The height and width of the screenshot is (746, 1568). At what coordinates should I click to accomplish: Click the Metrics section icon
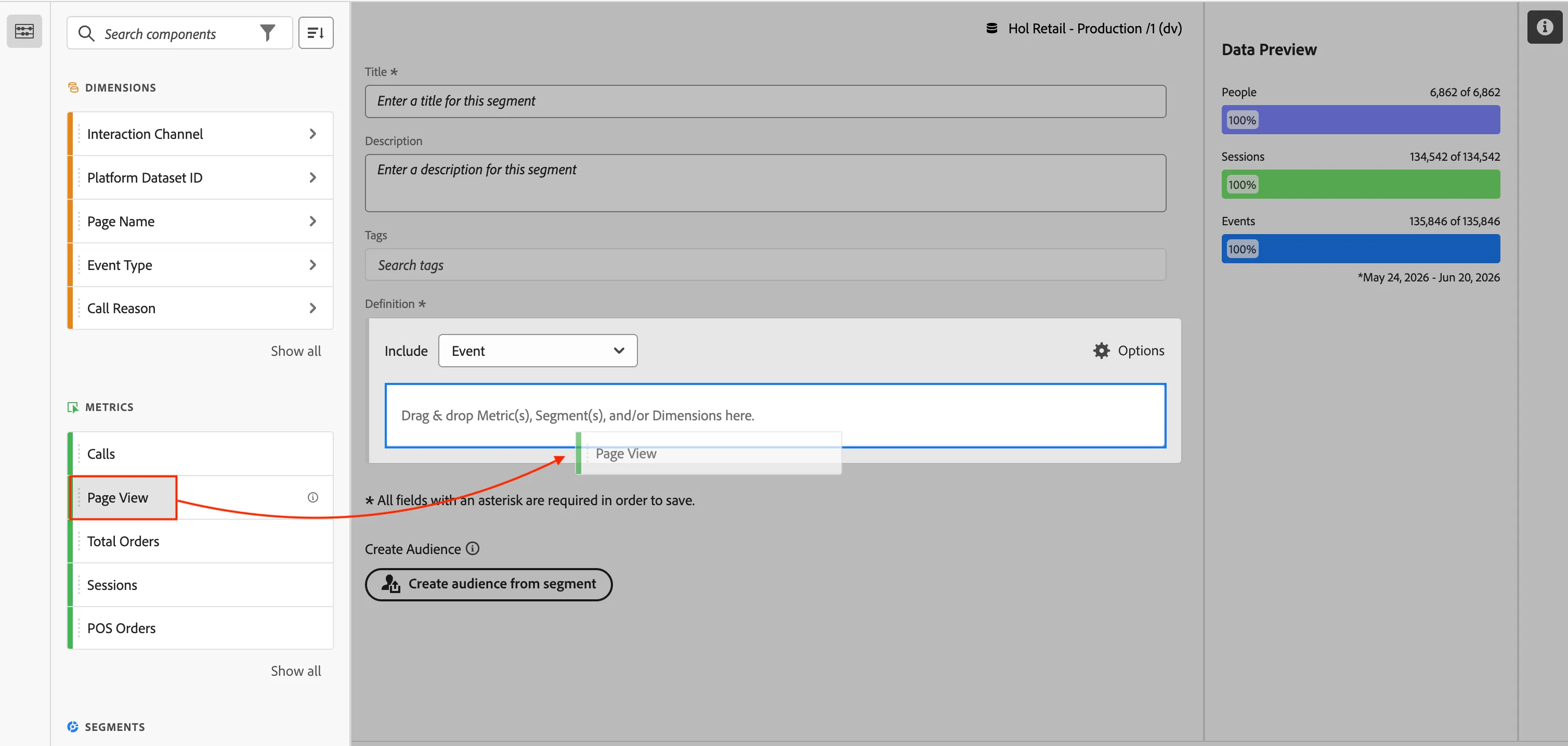click(x=73, y=407)
